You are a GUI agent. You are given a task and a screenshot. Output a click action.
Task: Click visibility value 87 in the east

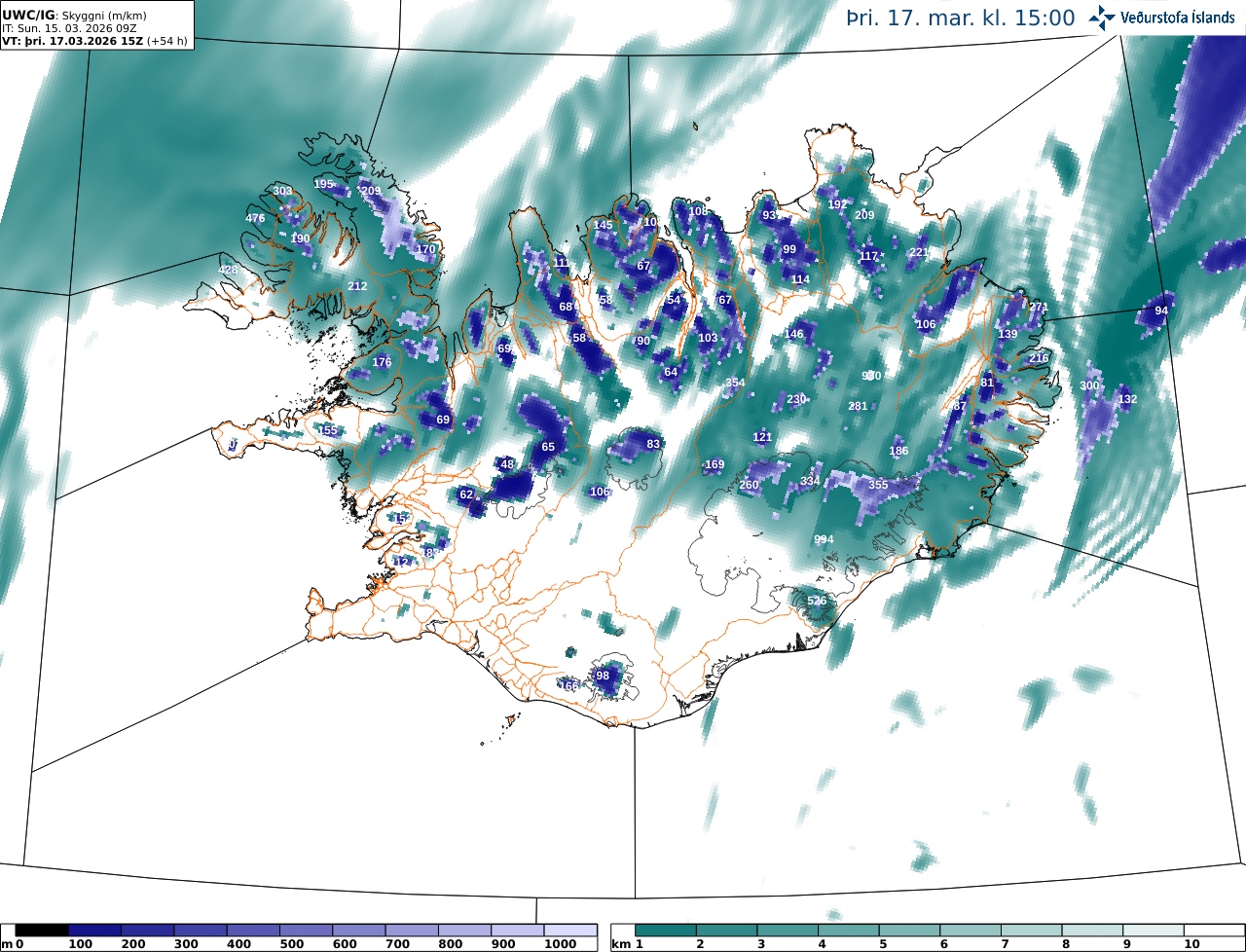point(960,406)
